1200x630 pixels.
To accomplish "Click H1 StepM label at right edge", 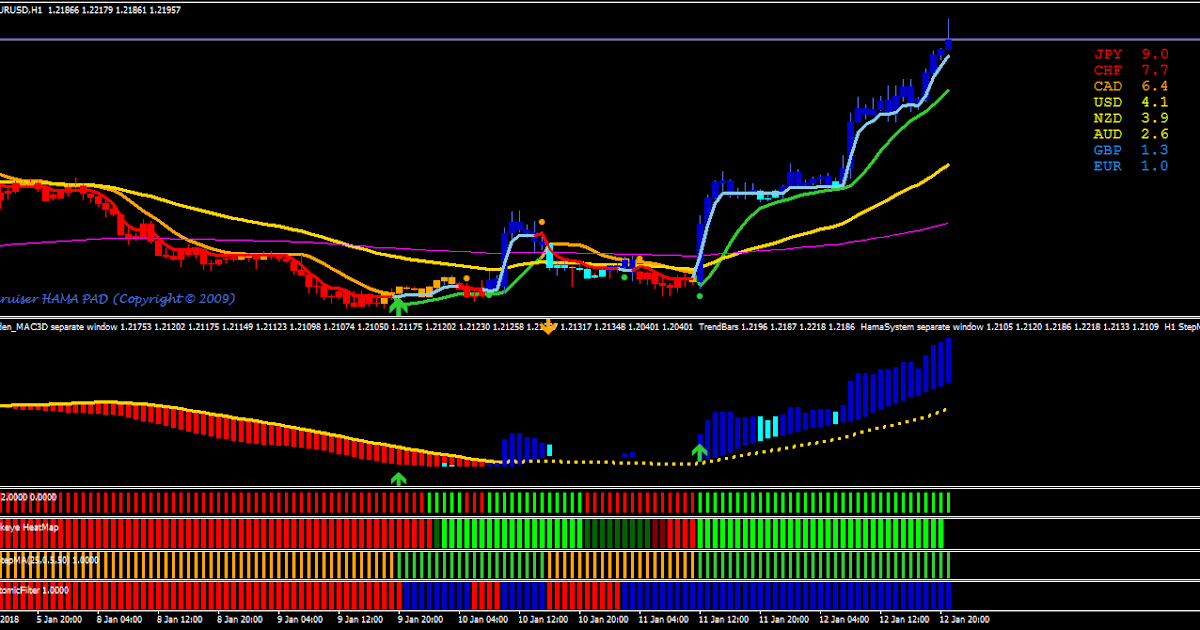I will pos(1182,327).
